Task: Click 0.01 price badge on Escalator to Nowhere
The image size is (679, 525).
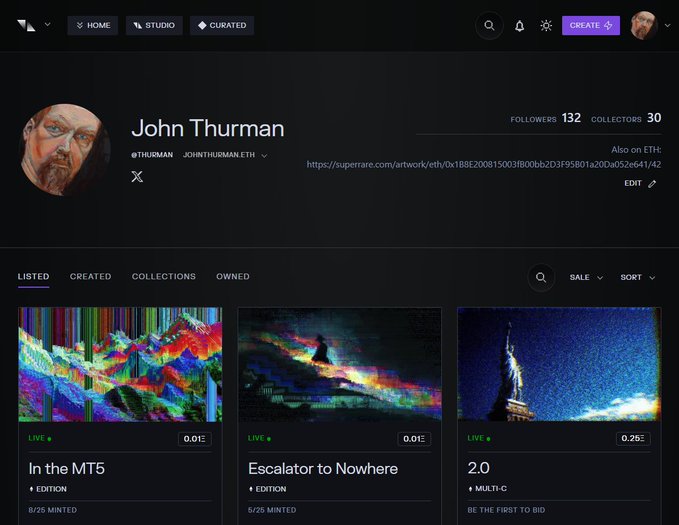Action: coord(414,439)
